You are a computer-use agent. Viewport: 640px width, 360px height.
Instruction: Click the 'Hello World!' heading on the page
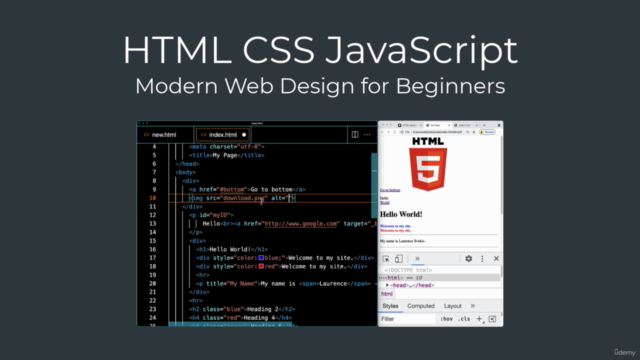[x=401, y=214]
